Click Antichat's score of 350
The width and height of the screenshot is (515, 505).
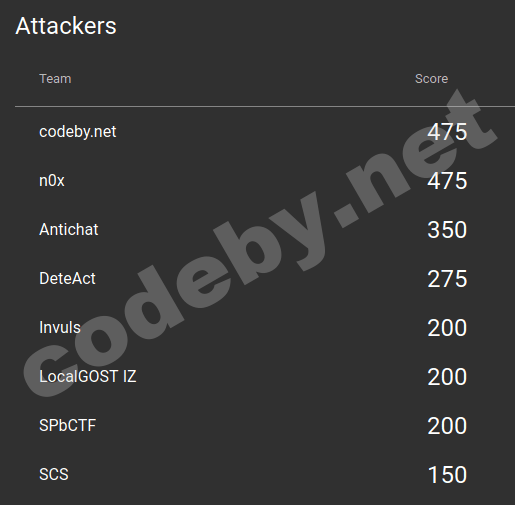(x=447, y=230)
